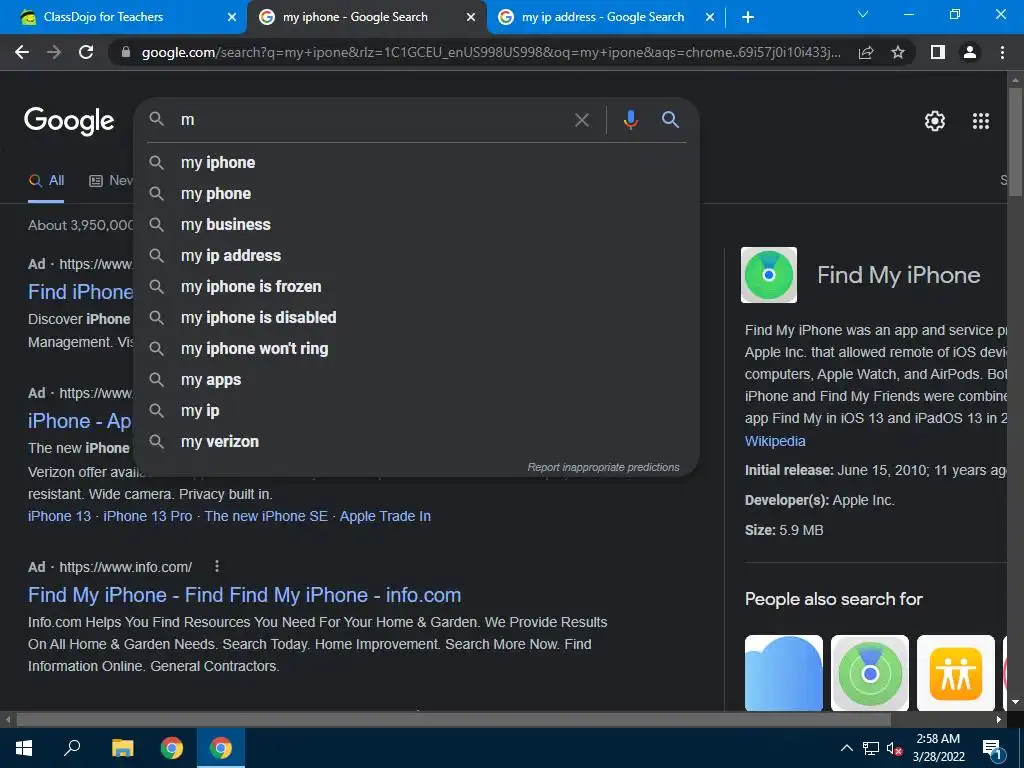Click the active Chrome taskbar icon
This screenshot has width=1024, height=768.
tap(221, 748)
